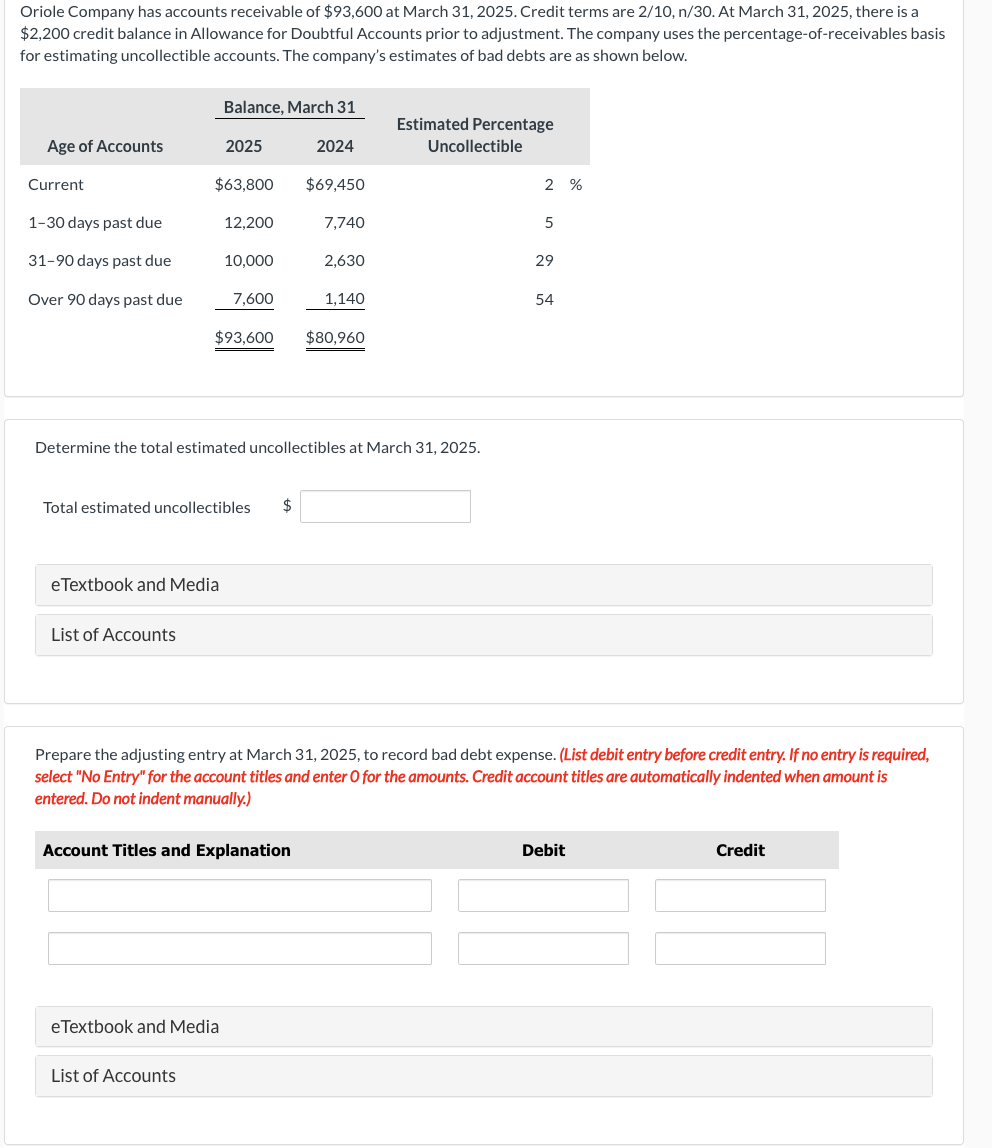Click the second Account Titles and Explanation field
Image resolution: width=992 pixels, height=1148 pixels.
240,948
